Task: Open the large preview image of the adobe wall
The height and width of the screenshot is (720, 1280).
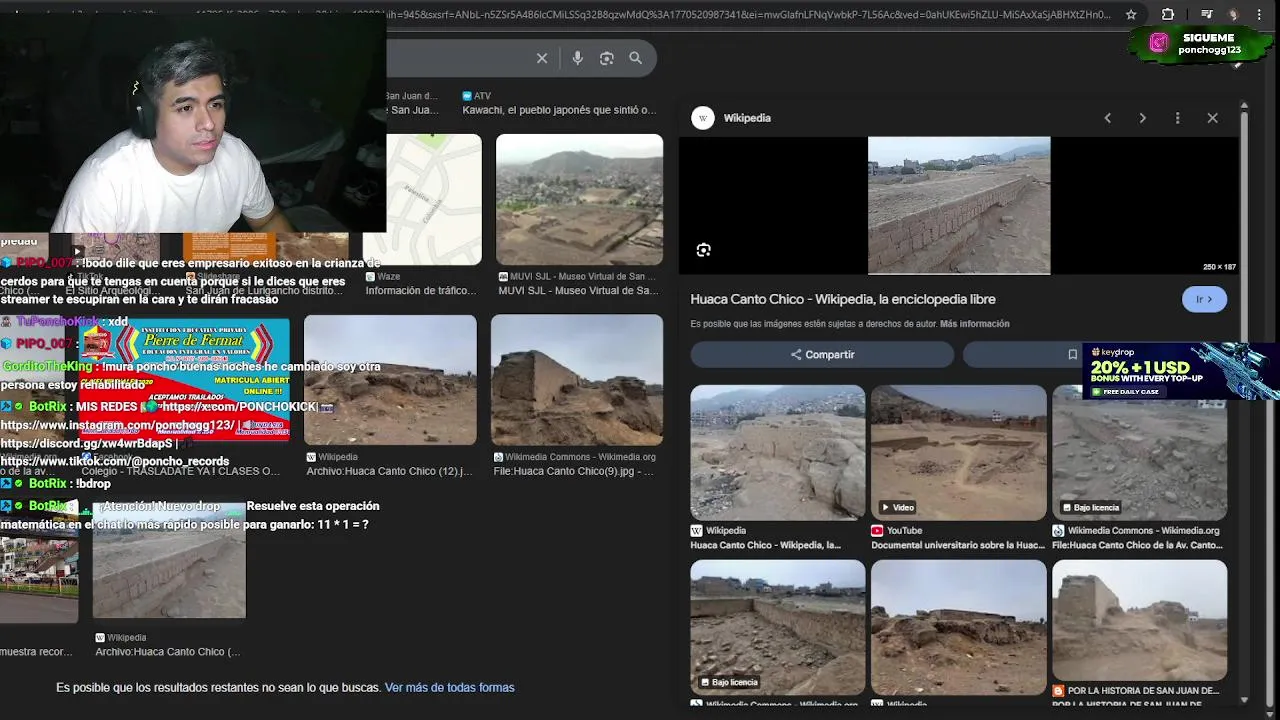Action: [x=959, y=205]
